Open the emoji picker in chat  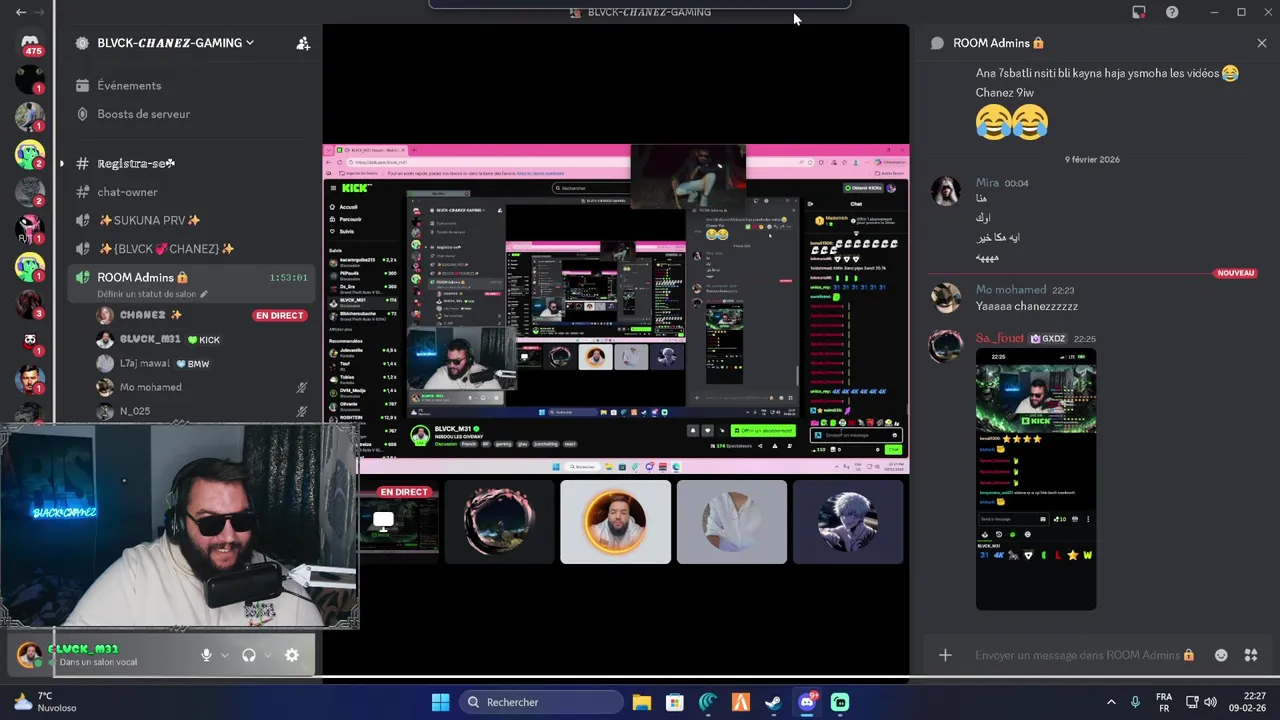[x=1221, y=655]
